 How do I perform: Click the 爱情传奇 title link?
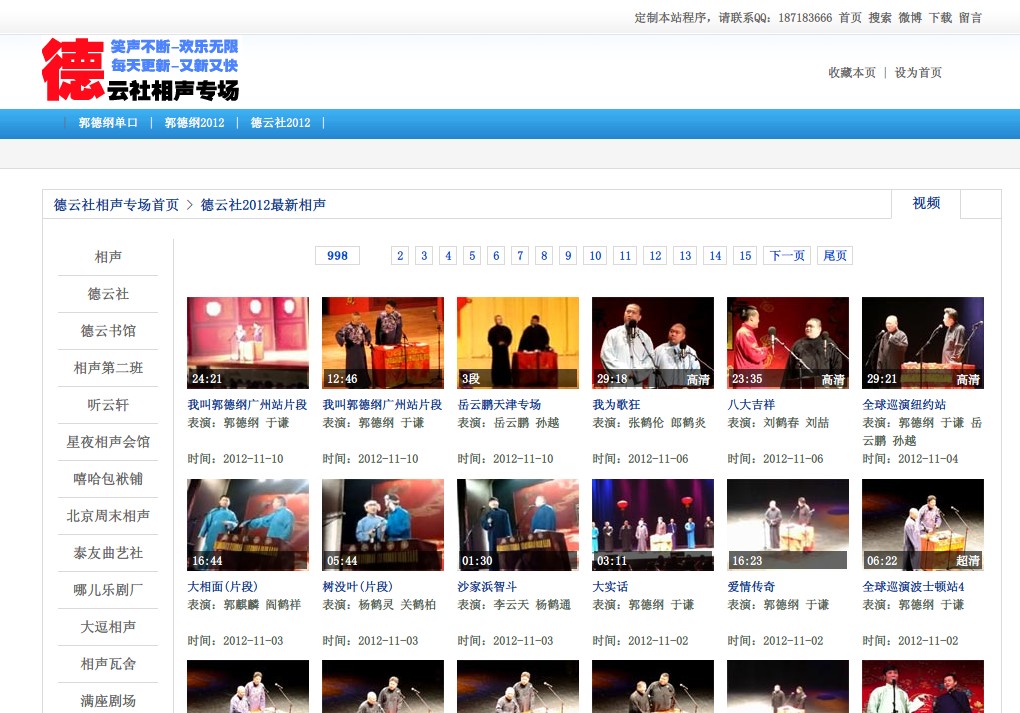(751, 587)
